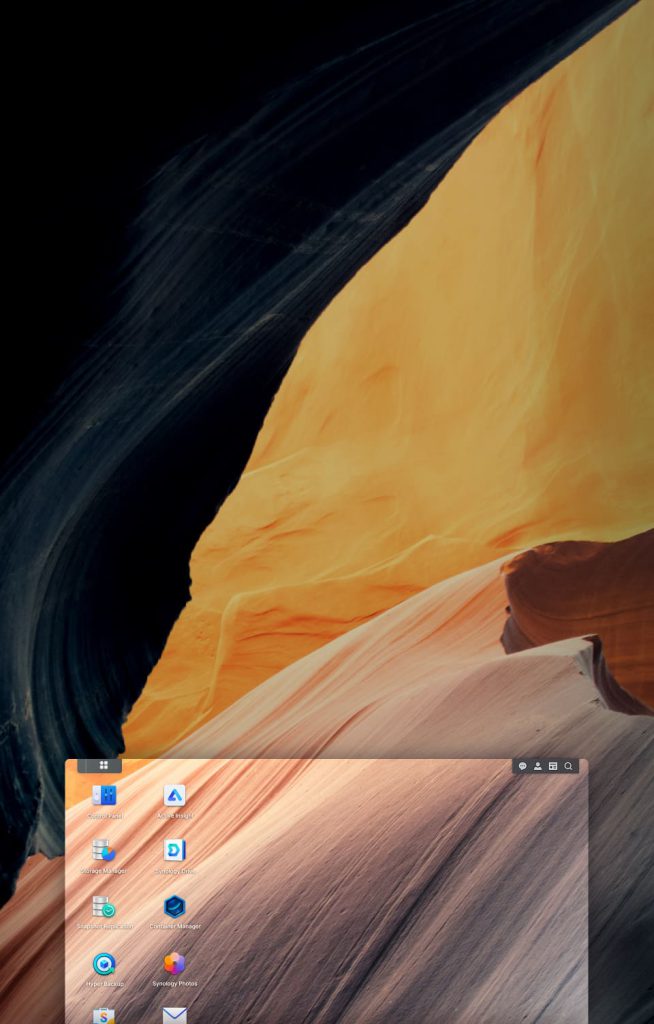Open the Storage Manager icon

point(104,851)
